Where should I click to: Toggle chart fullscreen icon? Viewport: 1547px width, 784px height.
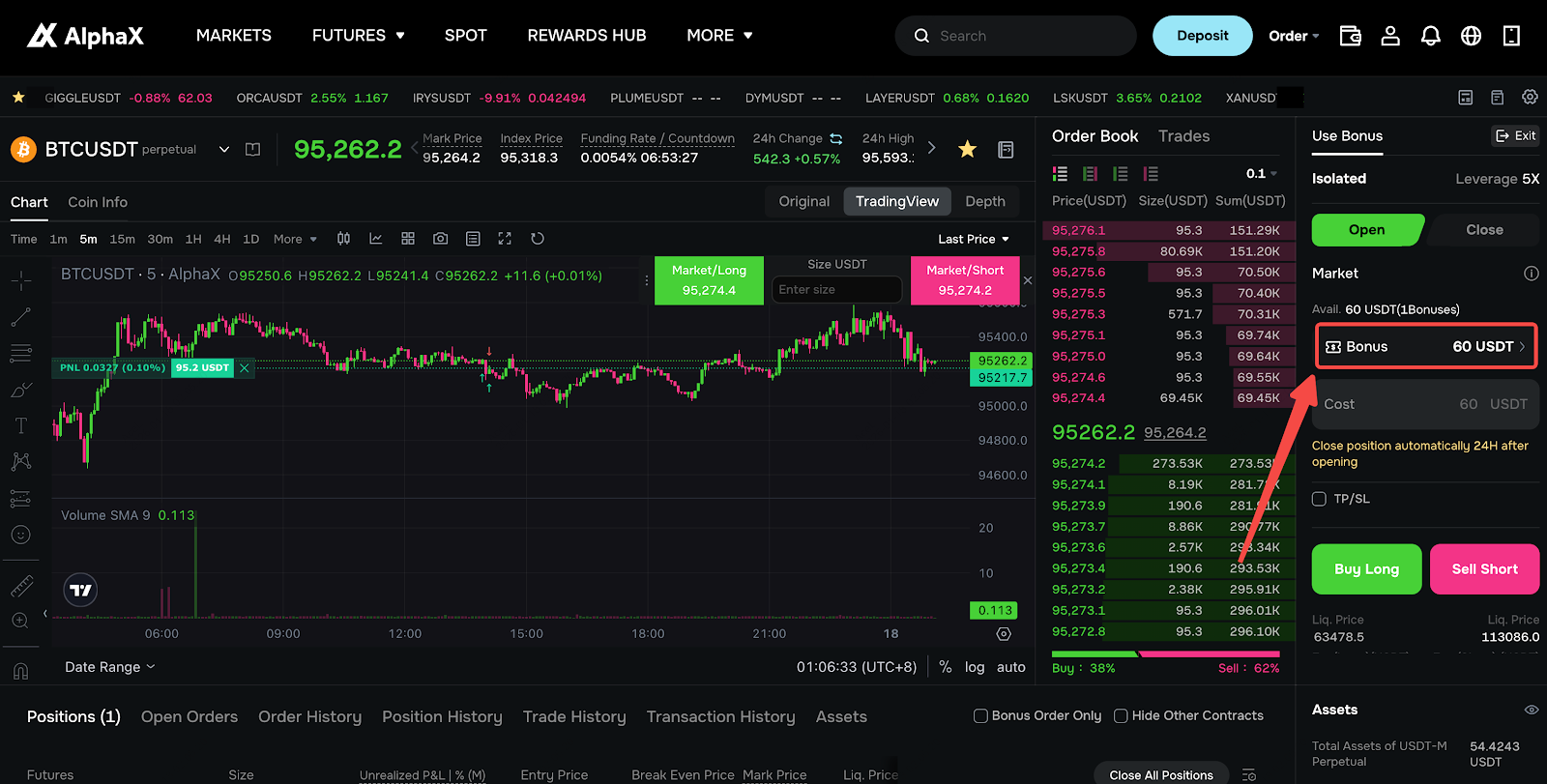[505, 239]
